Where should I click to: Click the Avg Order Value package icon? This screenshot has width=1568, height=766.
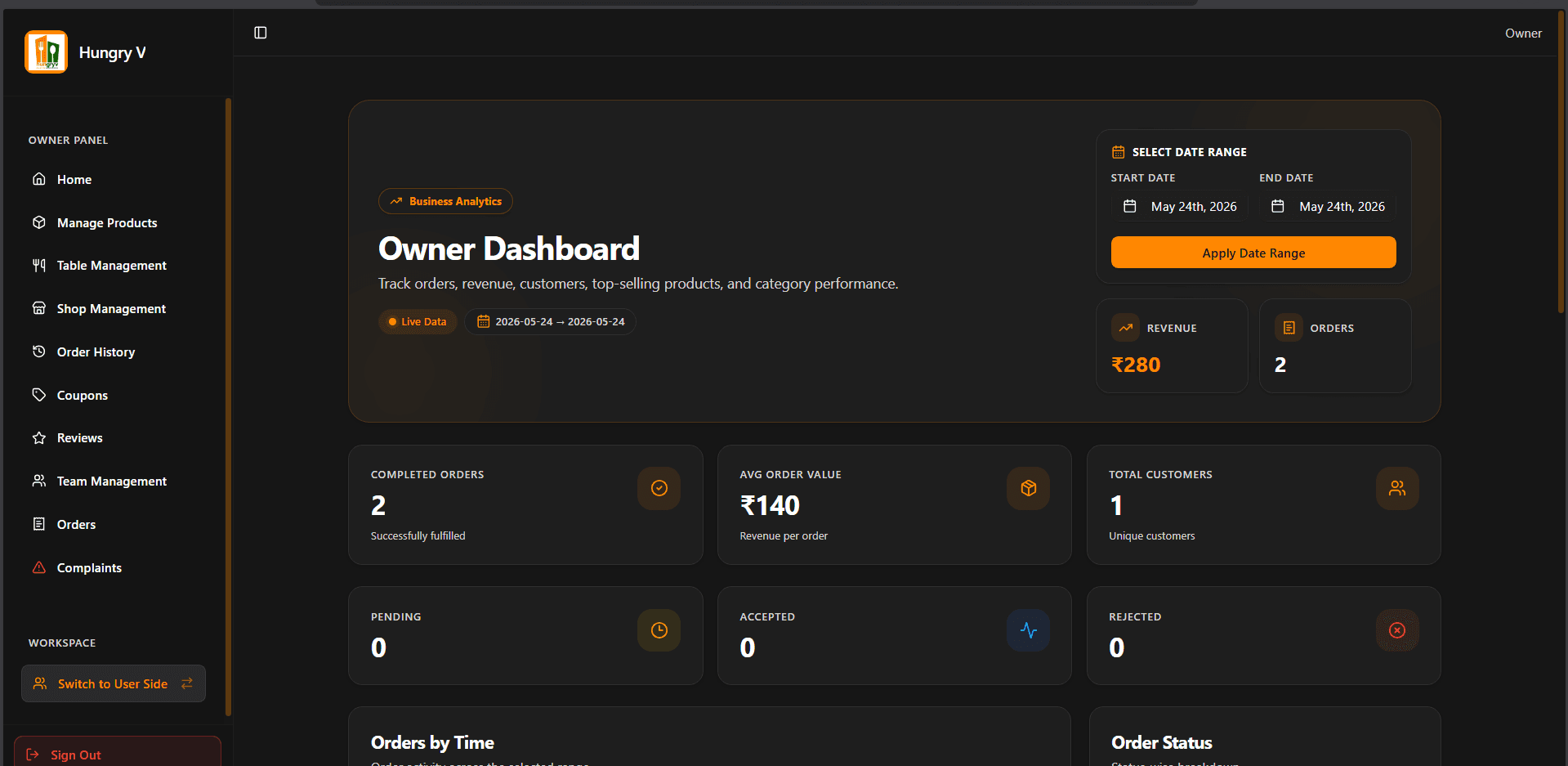point(1029,488)
